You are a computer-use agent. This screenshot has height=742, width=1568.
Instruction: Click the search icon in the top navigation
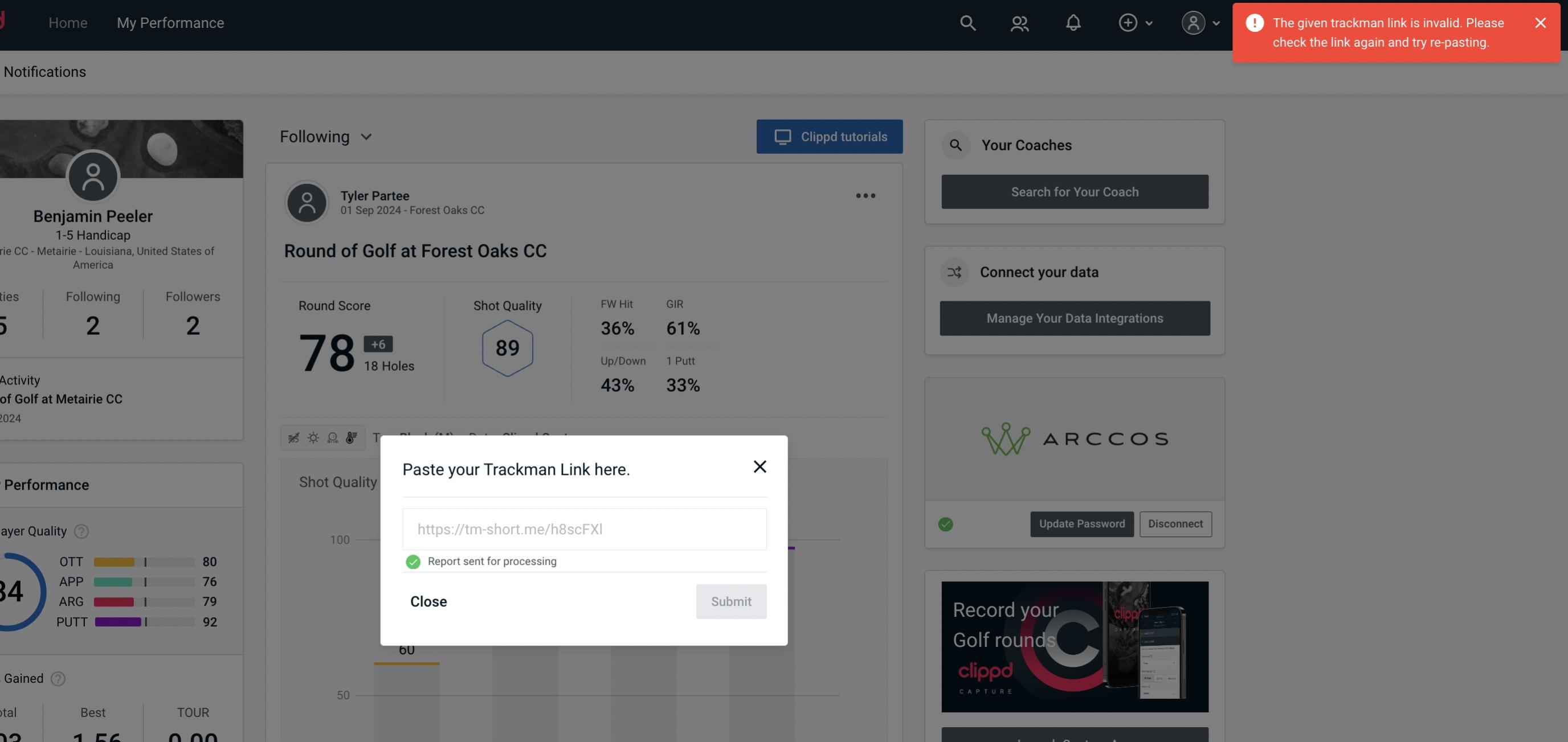click(967, 22)
